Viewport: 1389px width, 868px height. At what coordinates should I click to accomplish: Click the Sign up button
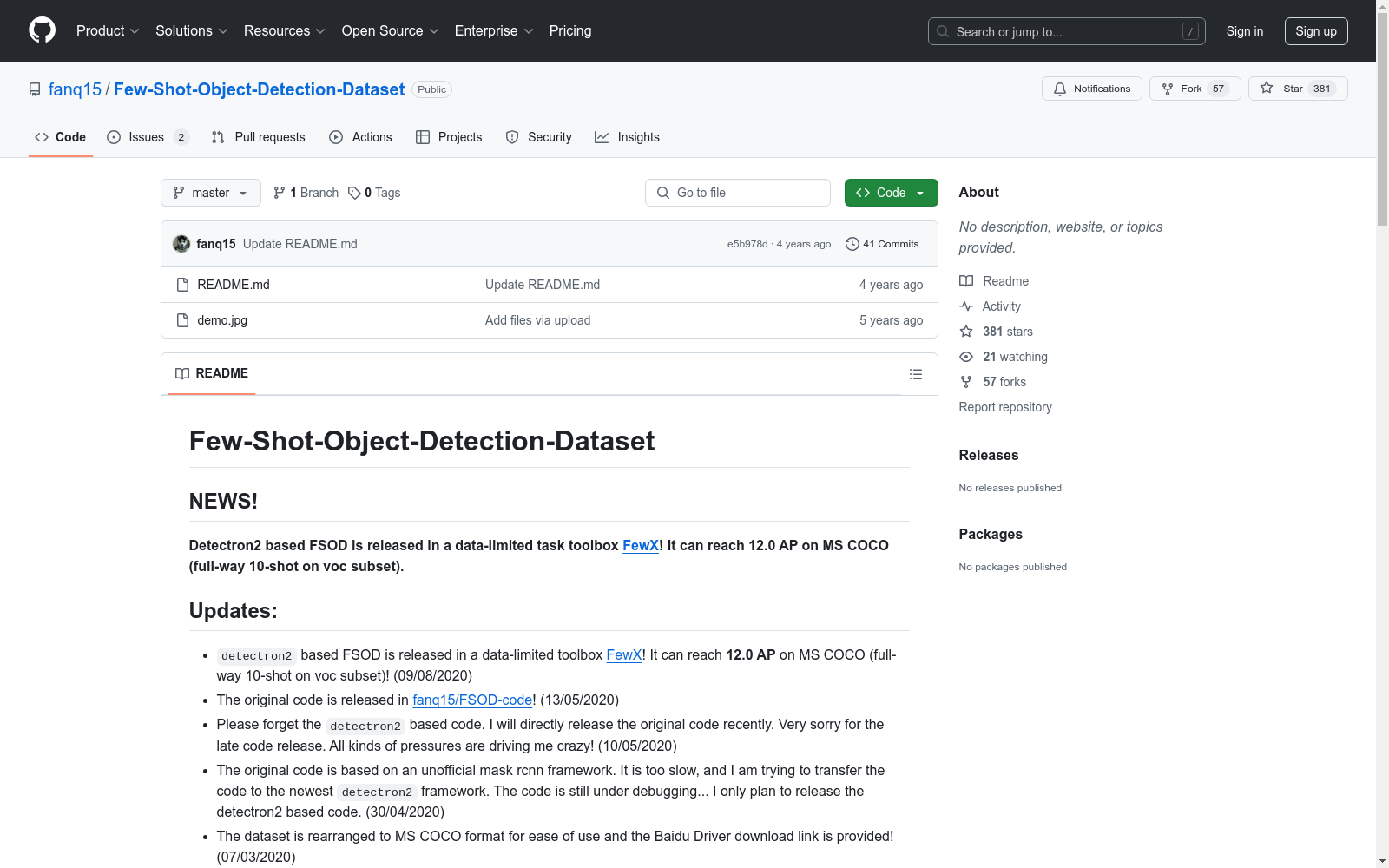pos(1316,31)
